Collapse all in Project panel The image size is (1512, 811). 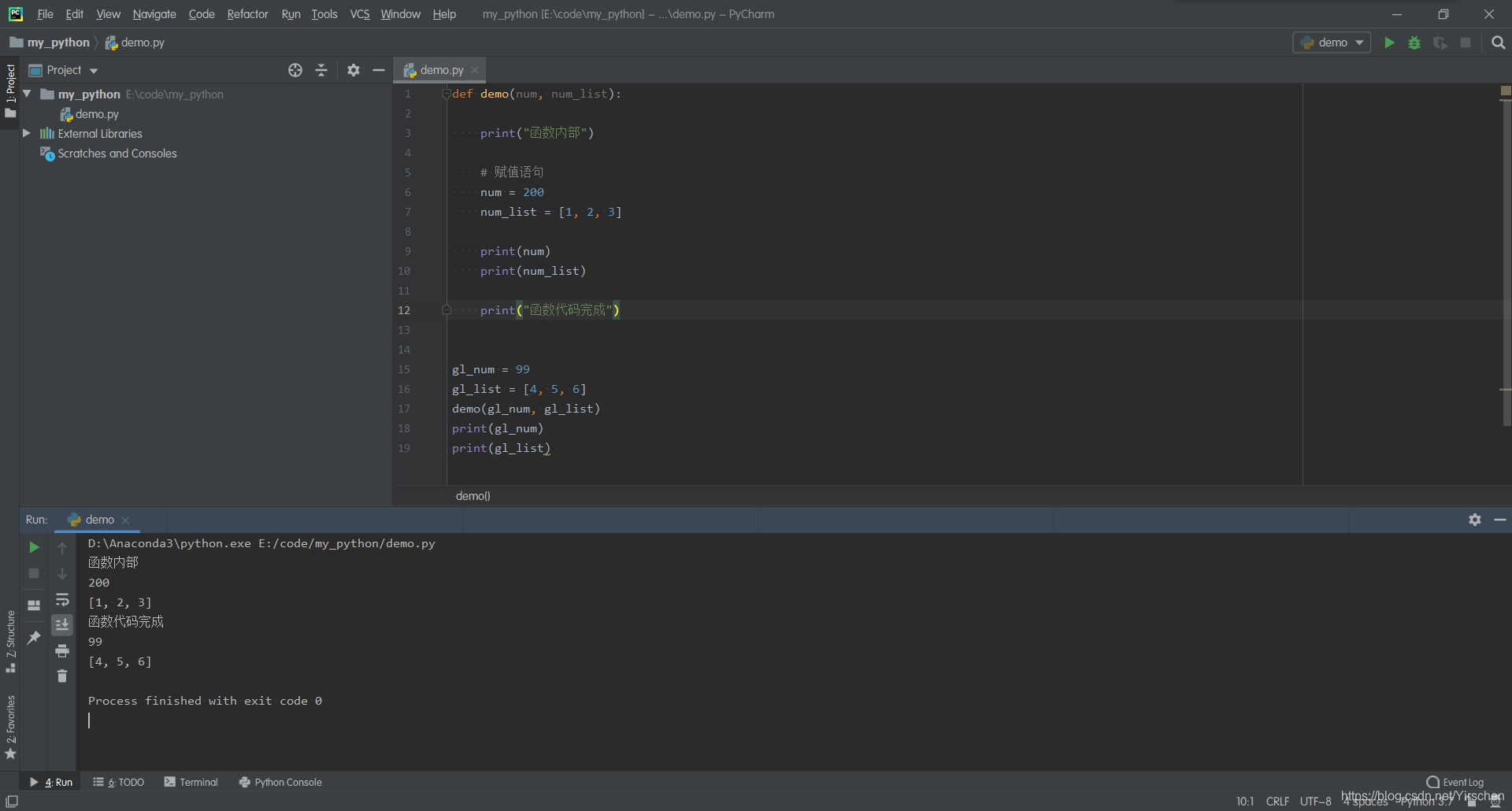[321, 70]
